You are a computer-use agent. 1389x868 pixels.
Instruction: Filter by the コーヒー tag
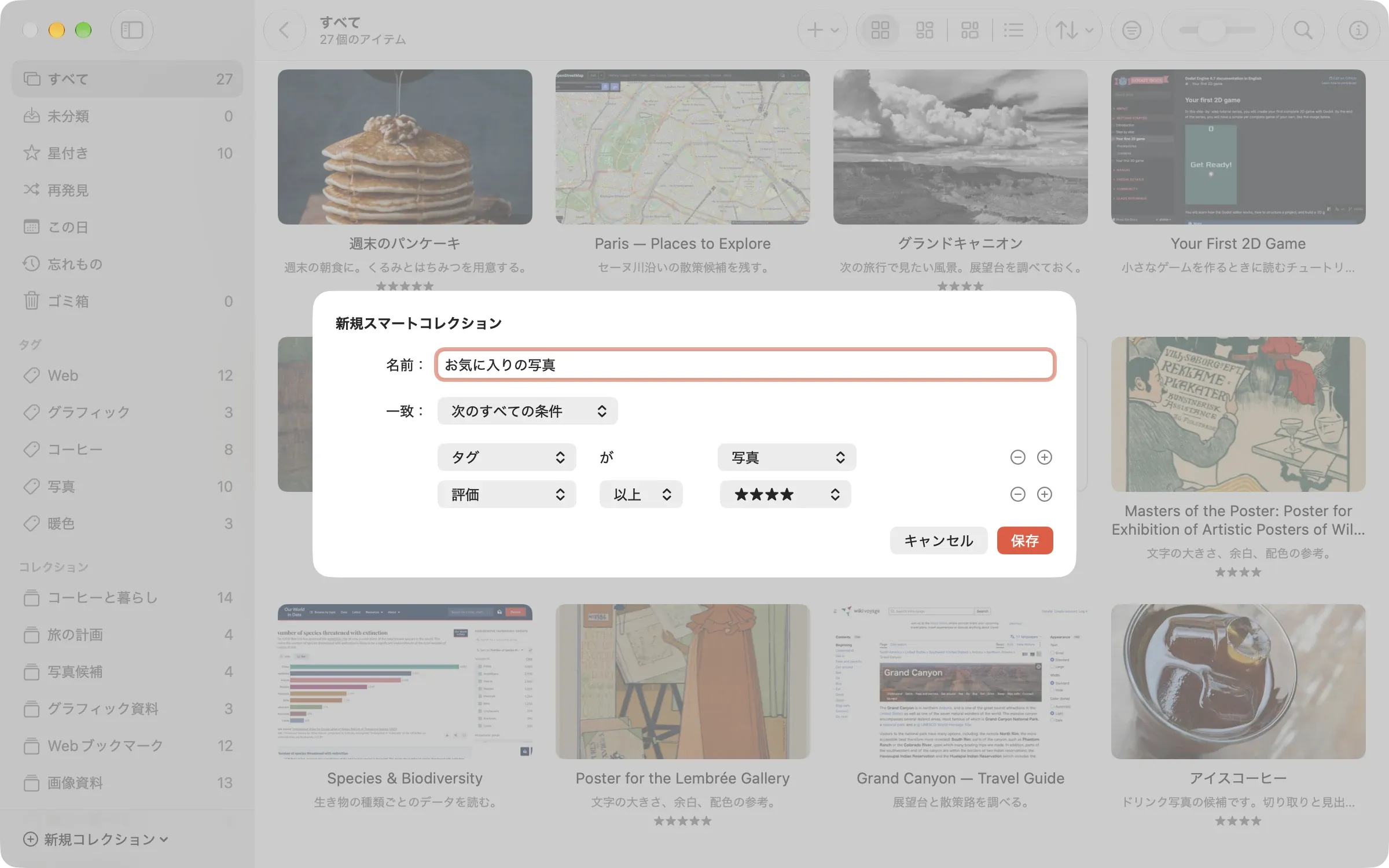(x=127, y=450)
